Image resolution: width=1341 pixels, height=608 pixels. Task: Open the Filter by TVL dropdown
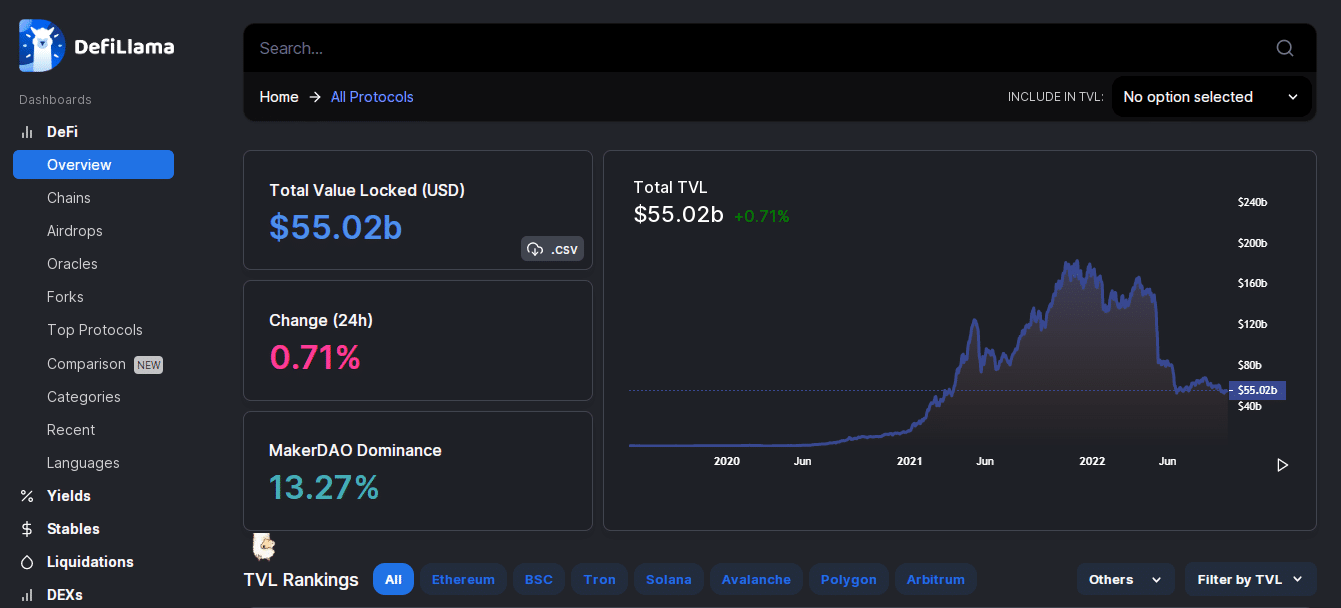click(x=1250, y=579)
